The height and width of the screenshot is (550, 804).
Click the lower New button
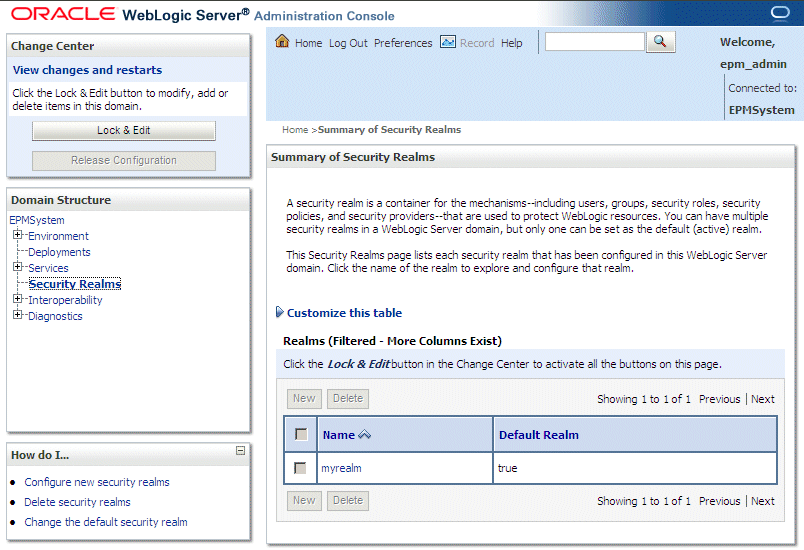click(304, 500)
